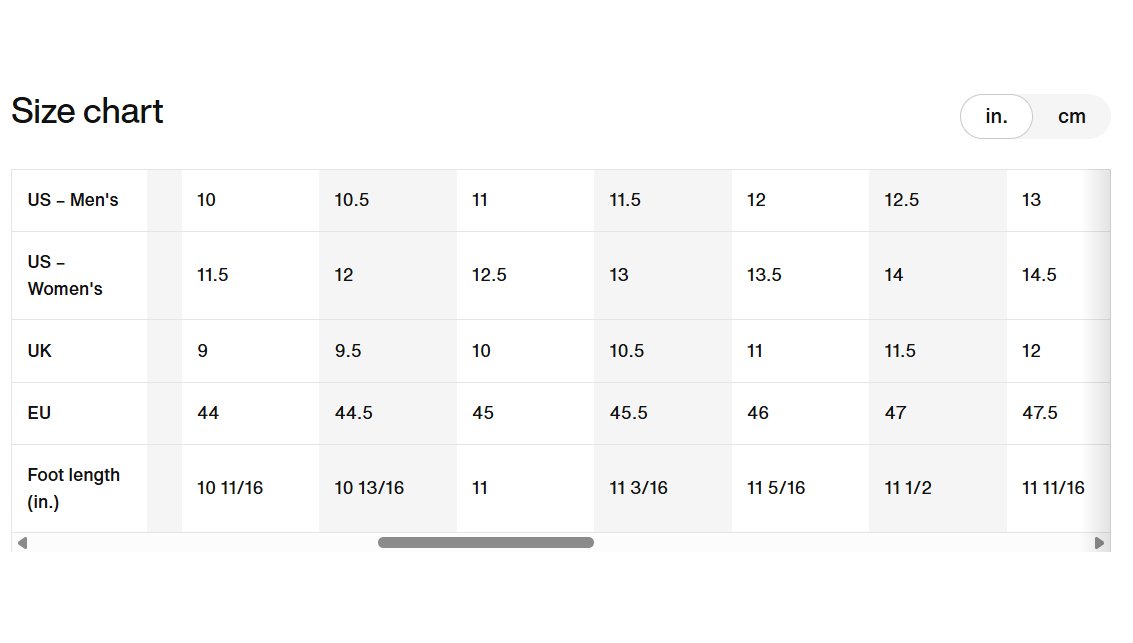Viewport: 1133px width, 643px height.
Task: Click the horizontal scrollbar thumb
Action: pos(486,543)
